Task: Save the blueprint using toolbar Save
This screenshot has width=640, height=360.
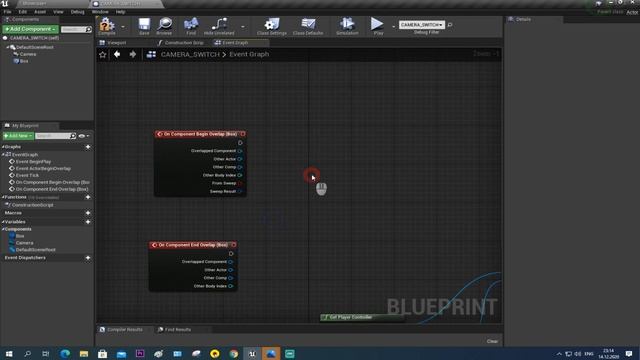Action: coord(144,26)
